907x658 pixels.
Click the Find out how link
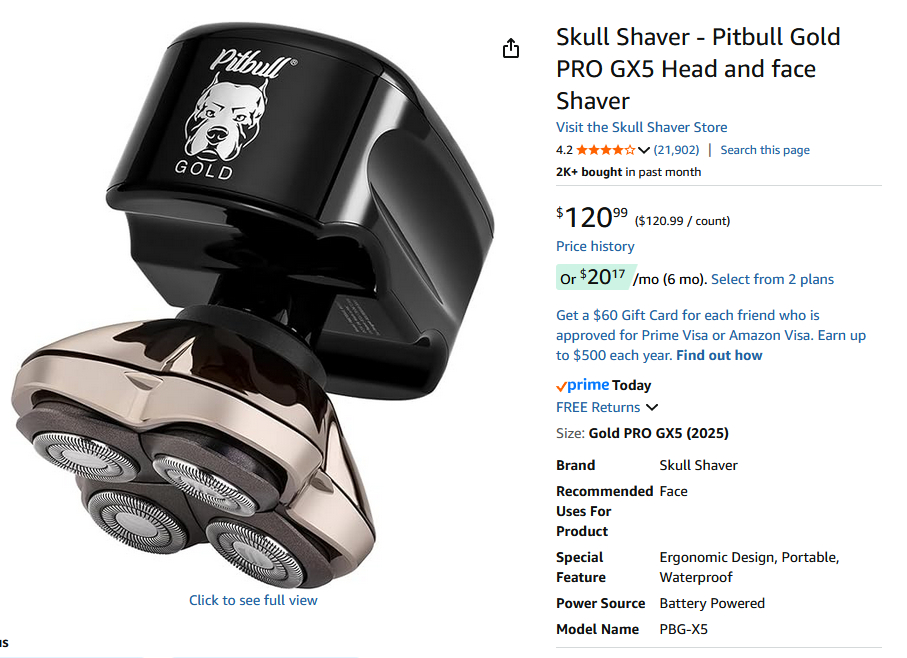[x=719, y=355]
